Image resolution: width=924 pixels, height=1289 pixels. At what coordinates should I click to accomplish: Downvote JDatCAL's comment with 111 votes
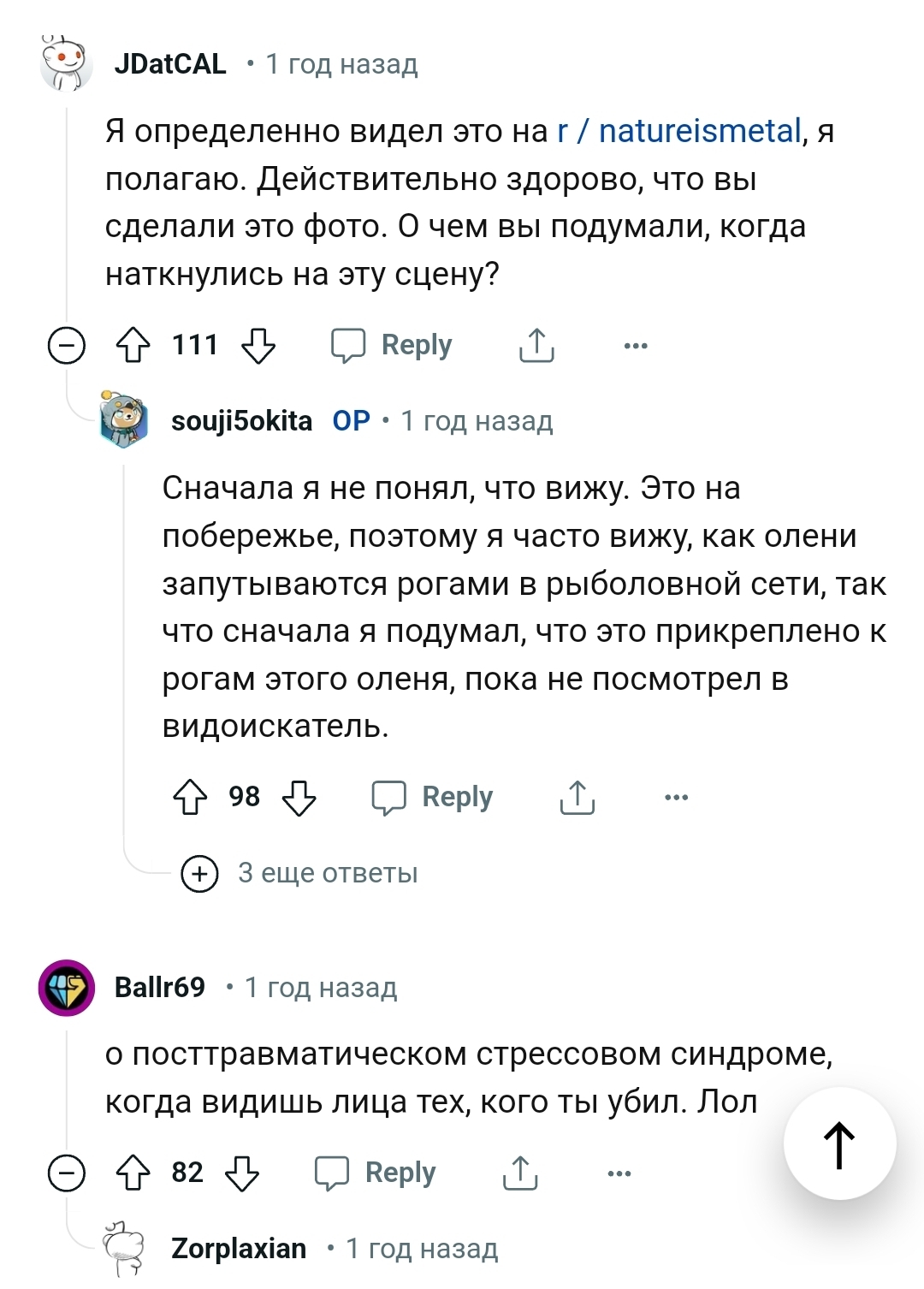(x=258, y=346)
